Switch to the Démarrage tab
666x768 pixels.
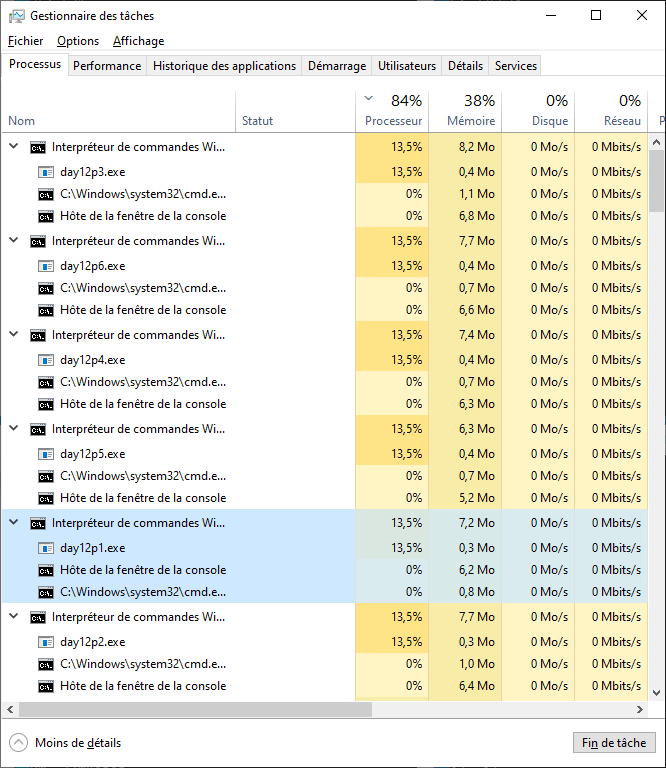point(336,66)
